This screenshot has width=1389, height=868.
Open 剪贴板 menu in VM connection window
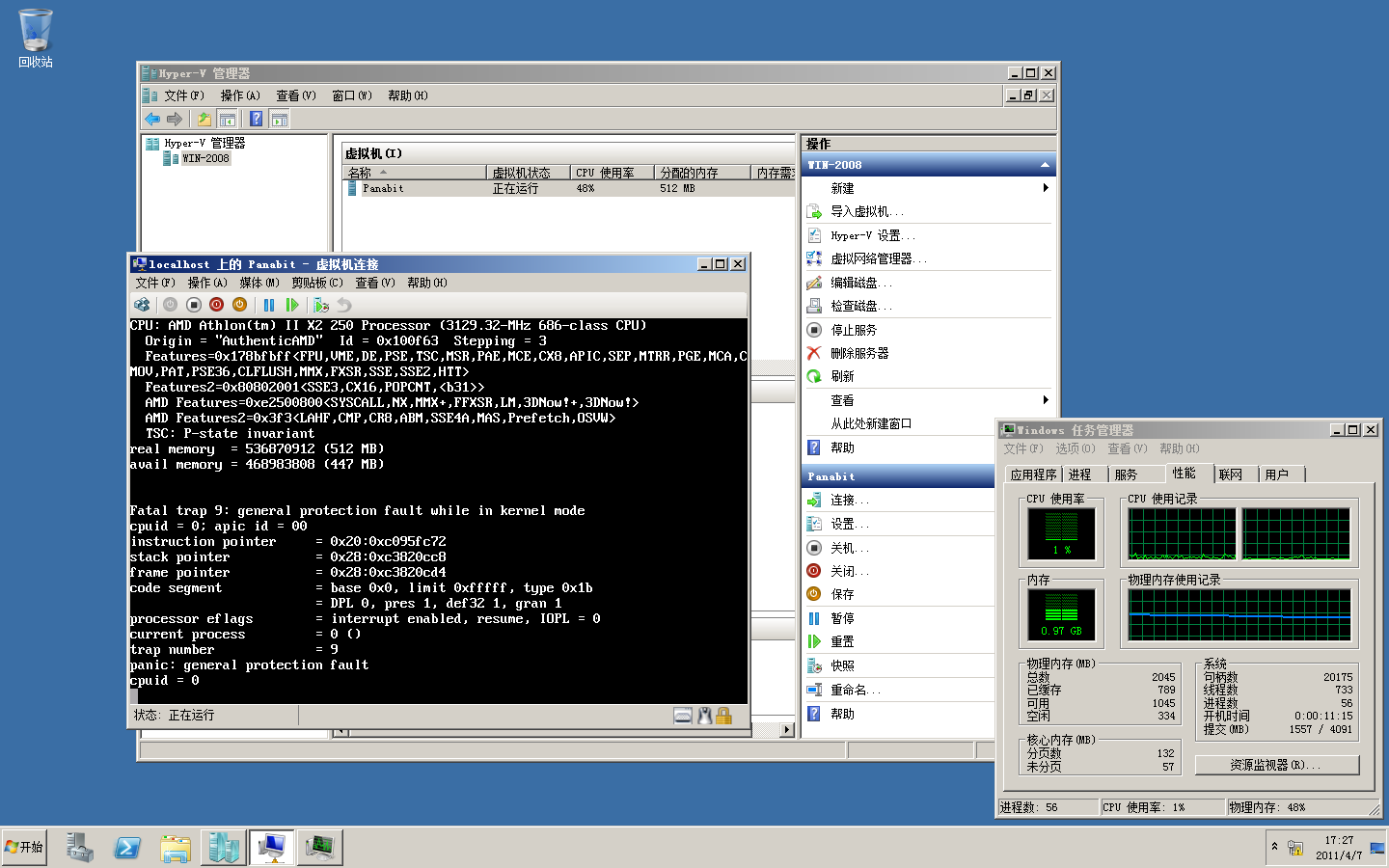point(317,283)
